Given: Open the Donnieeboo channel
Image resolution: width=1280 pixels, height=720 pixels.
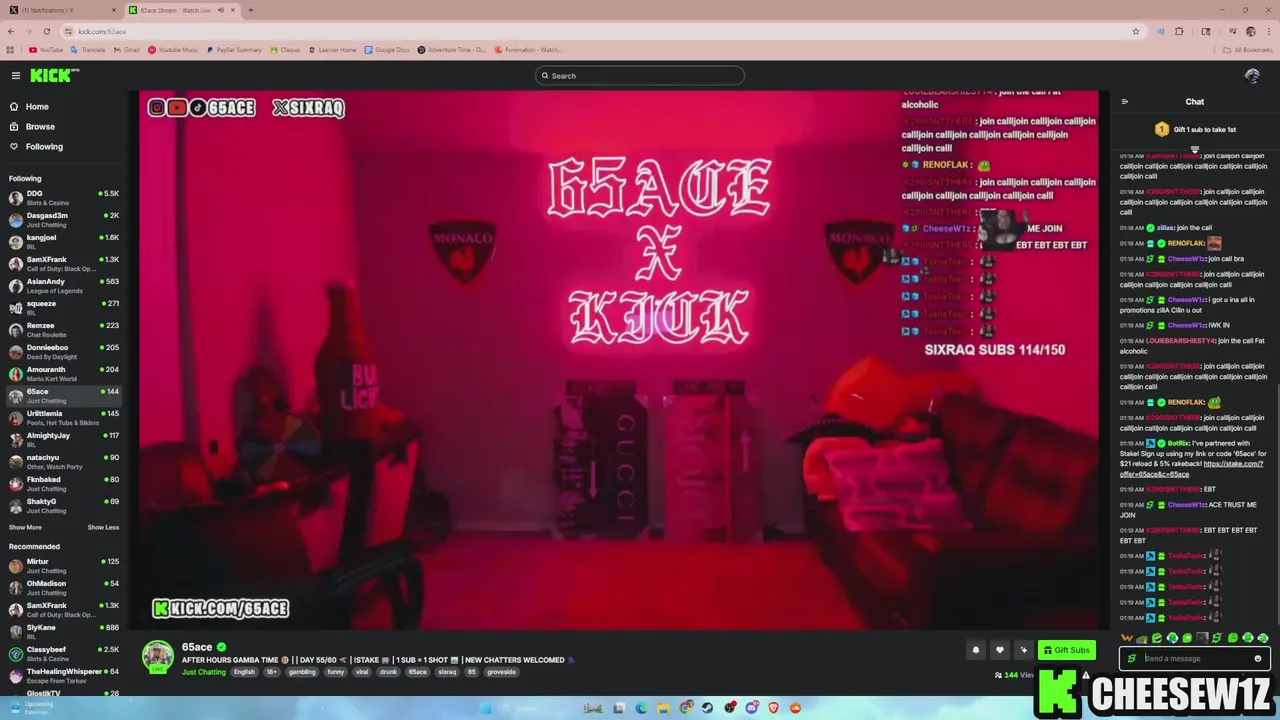Looking at the screenshot, I should pyautogui.click(x=64, y=351).
